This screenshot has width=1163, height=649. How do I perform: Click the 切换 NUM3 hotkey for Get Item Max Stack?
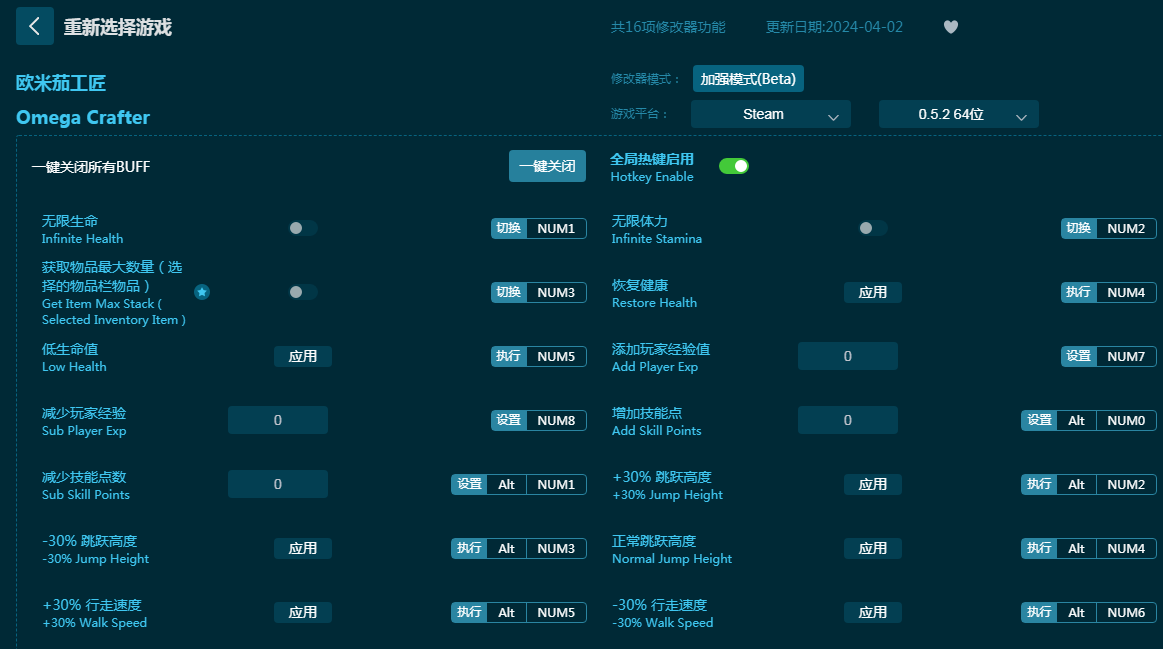point(538,292)
